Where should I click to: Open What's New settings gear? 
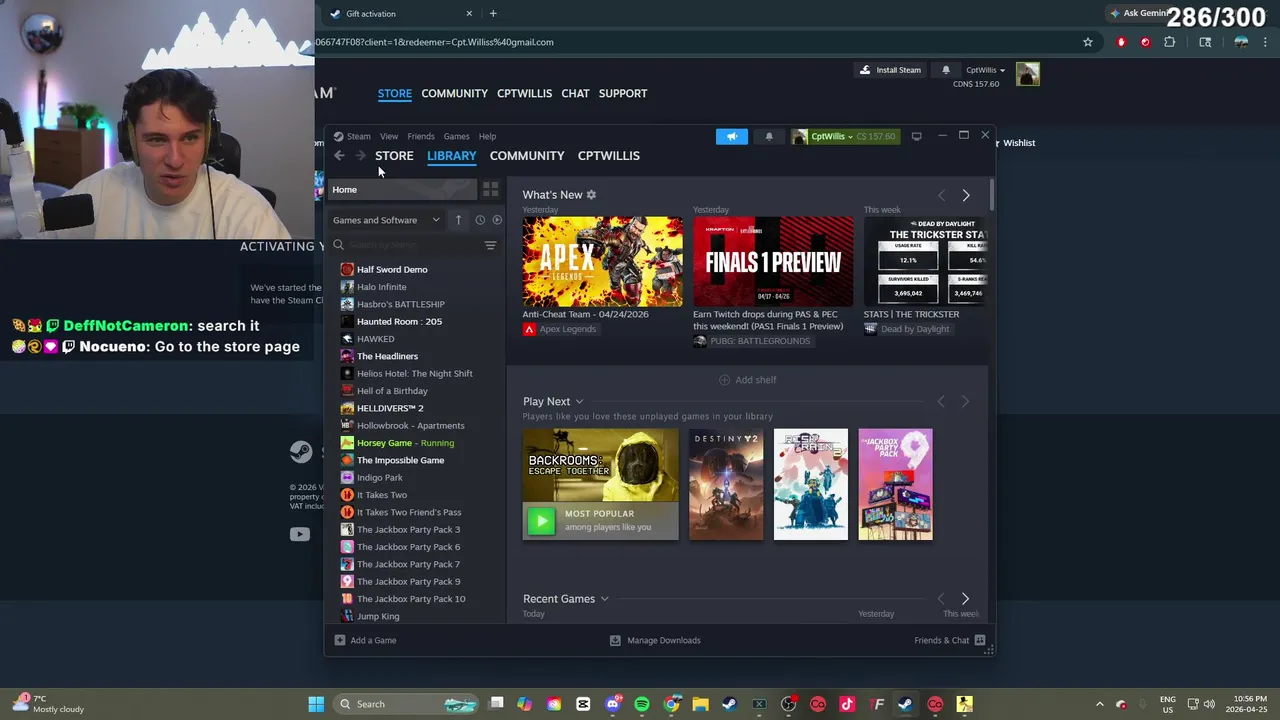click(x=591, y=195)
